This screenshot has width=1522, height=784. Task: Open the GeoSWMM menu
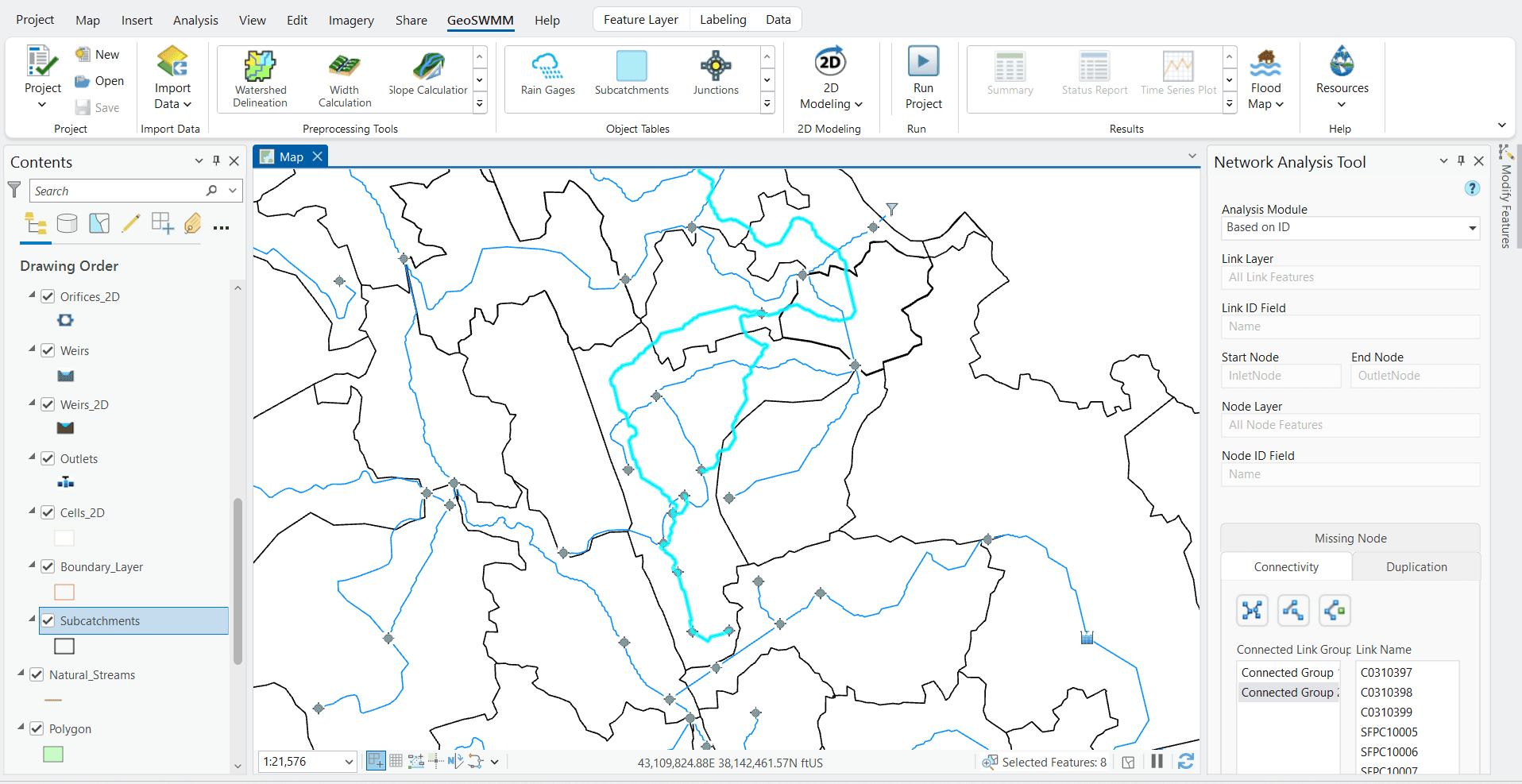tap(480, 21)
